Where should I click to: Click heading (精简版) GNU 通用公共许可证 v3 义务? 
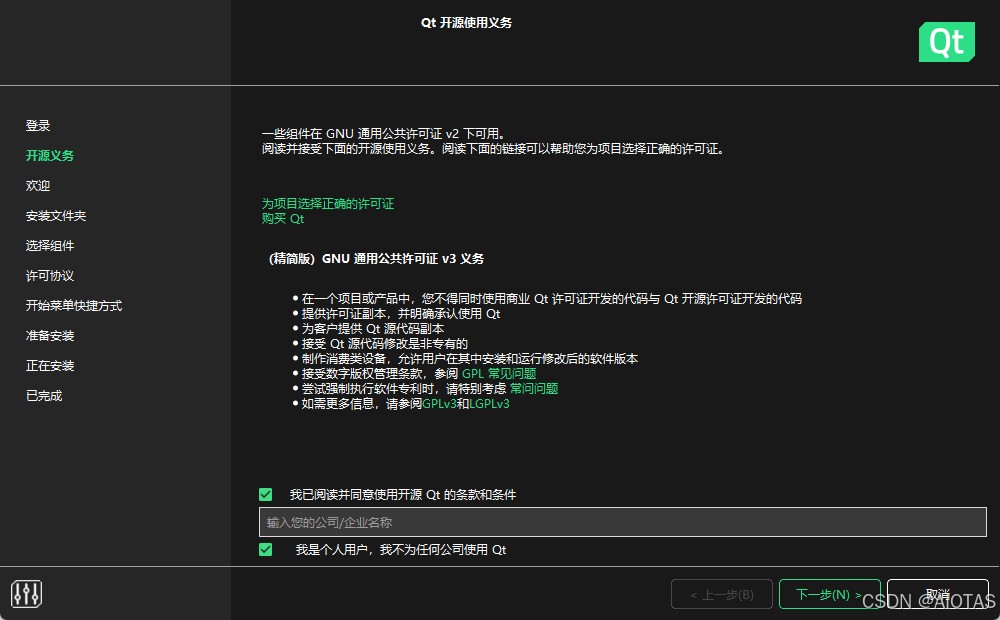pyautogui.click(x=376, y=258)
